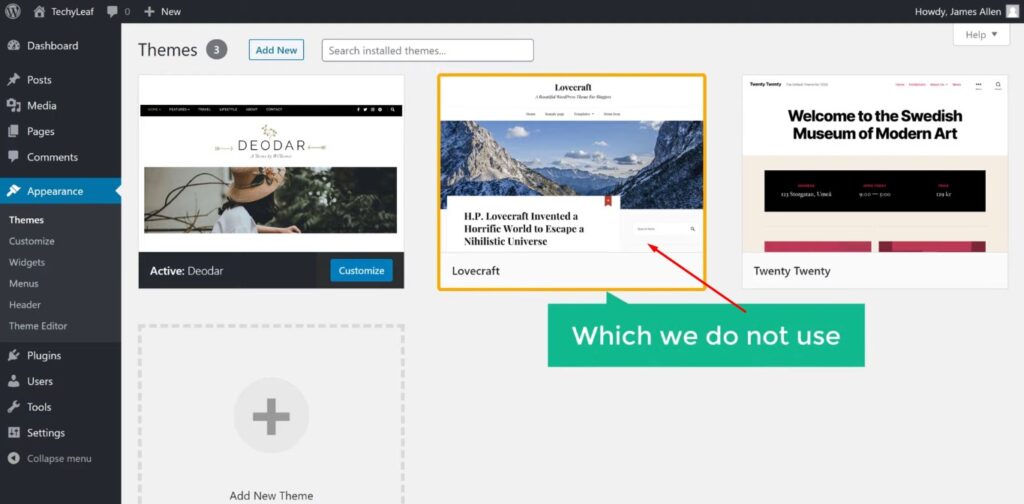
Task: Select the Twenty Twenty theme screenshot
Action: point(875,164)
